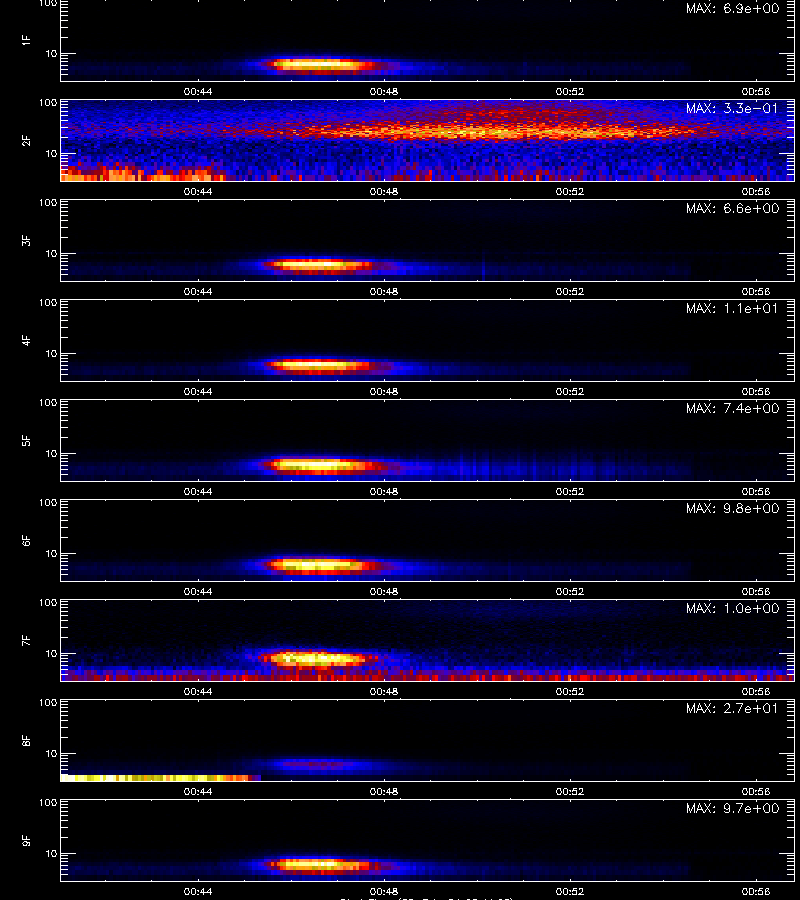Click the 100 y-axis value of 7F panel
The image size is (800, 900).
[48, 603]
